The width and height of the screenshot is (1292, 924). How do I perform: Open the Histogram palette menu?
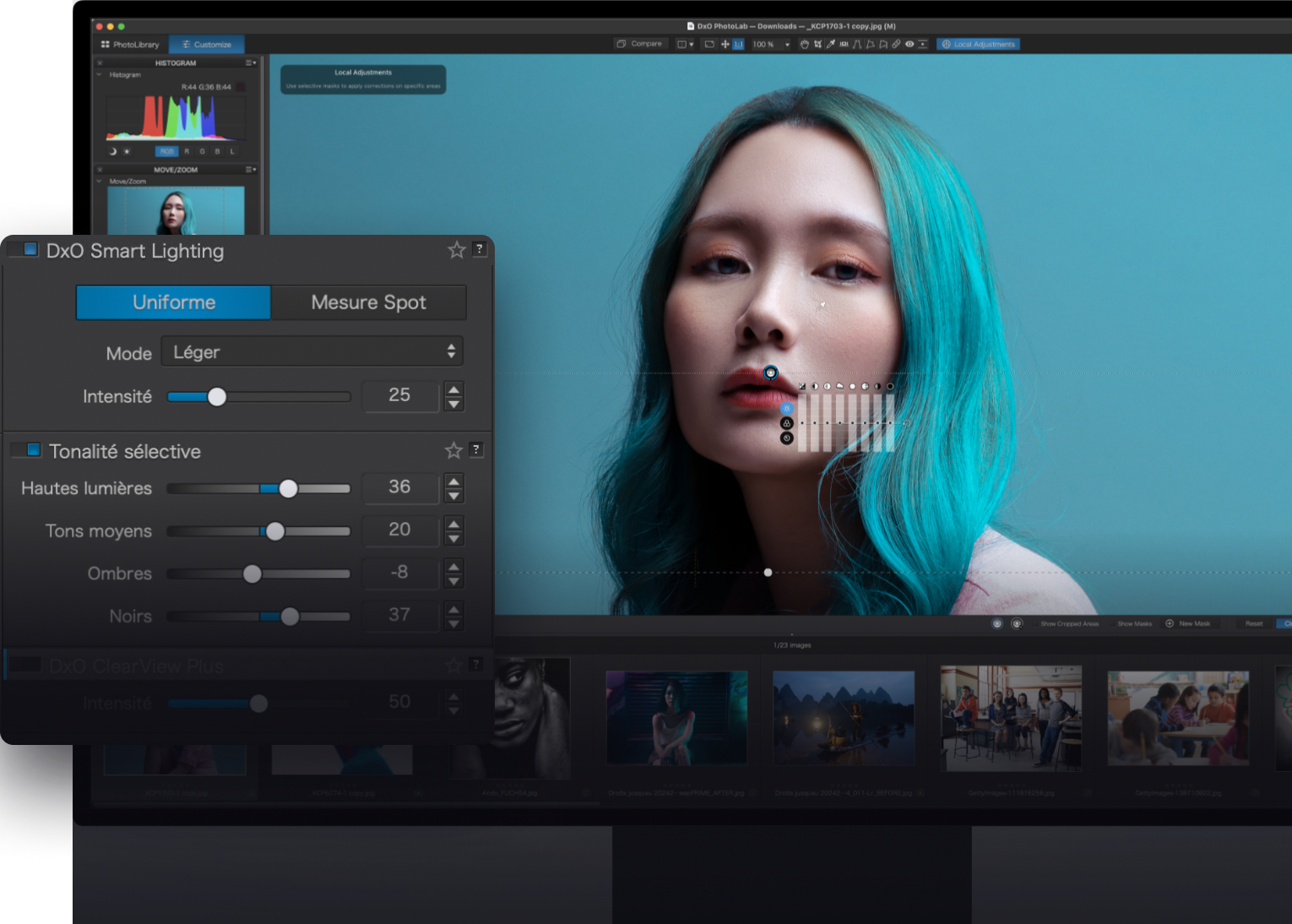click(251, 63)
